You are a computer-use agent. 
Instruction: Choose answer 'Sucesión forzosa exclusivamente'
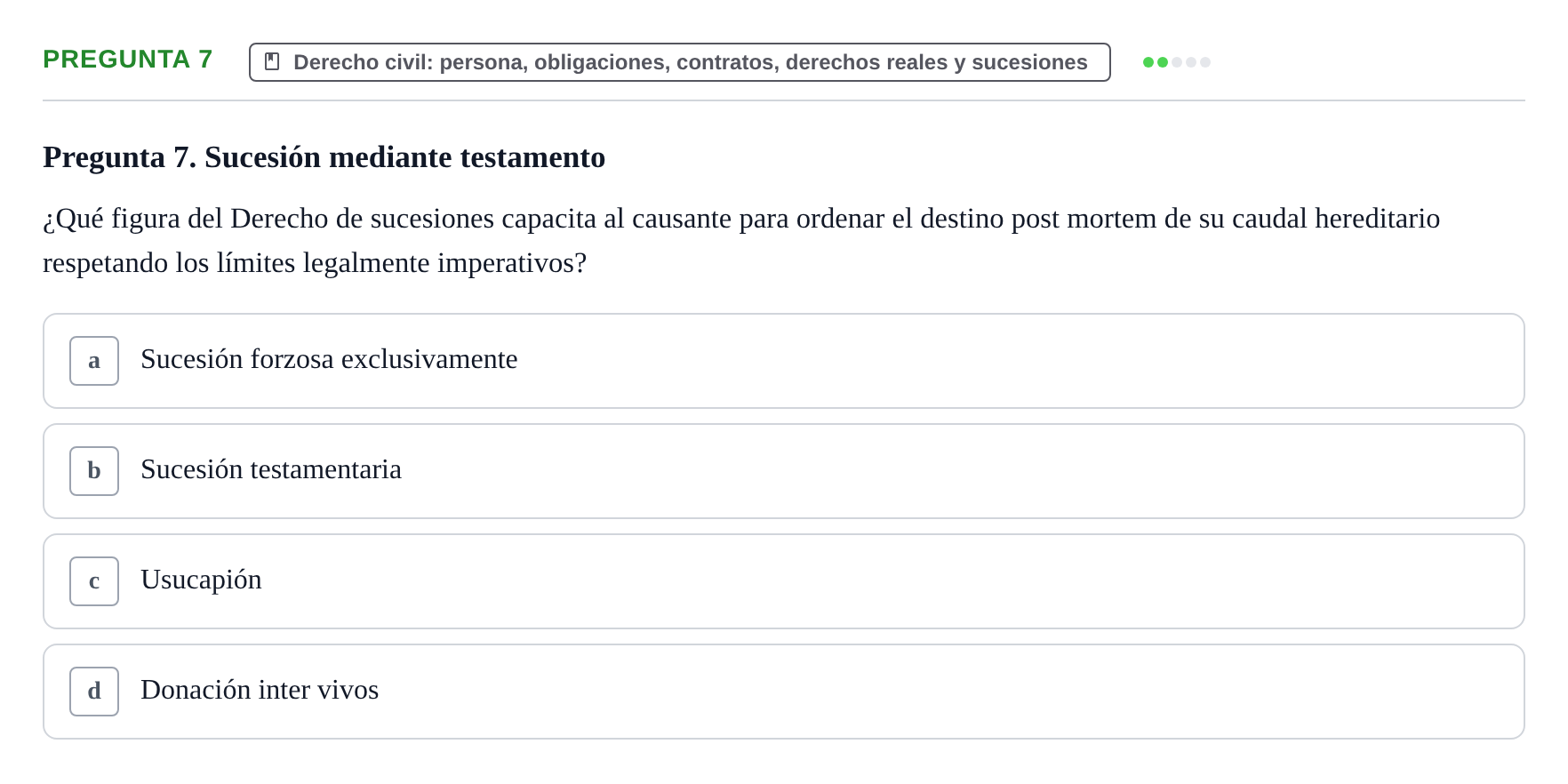(329, 359)
